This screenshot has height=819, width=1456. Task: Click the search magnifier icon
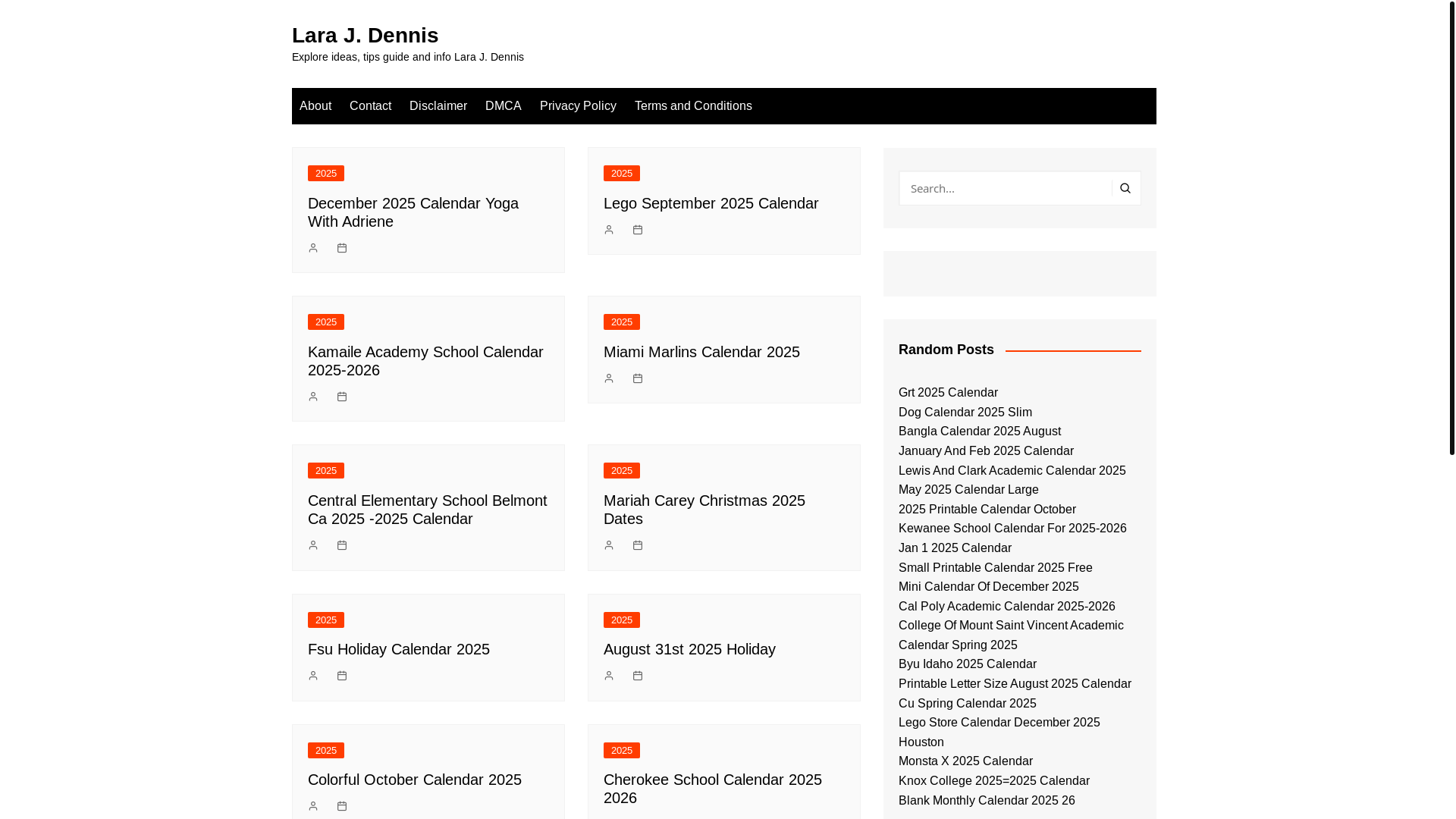pyautogui.click(x=1125, y=188)
